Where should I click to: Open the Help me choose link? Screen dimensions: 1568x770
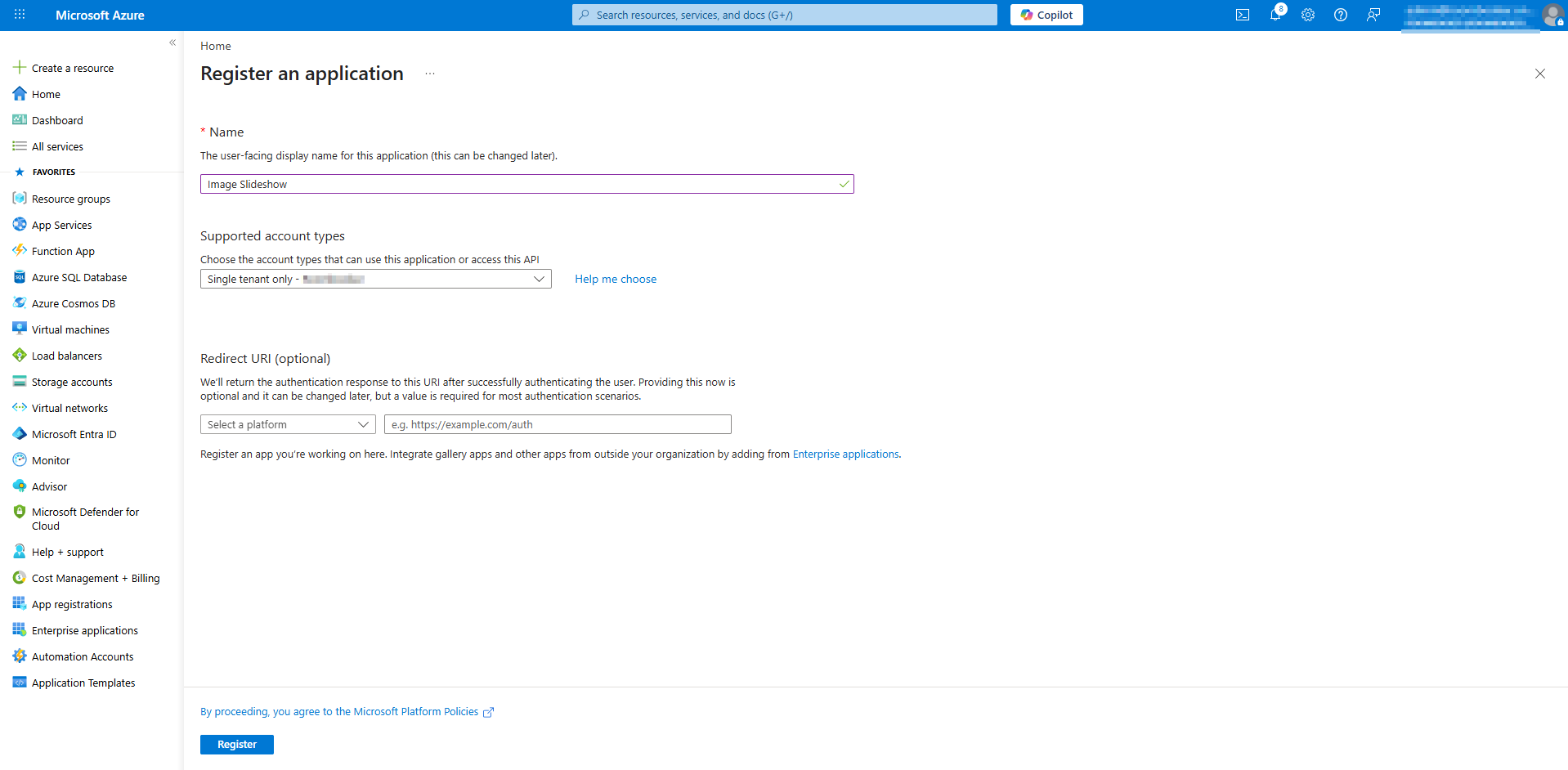(615, 280)
